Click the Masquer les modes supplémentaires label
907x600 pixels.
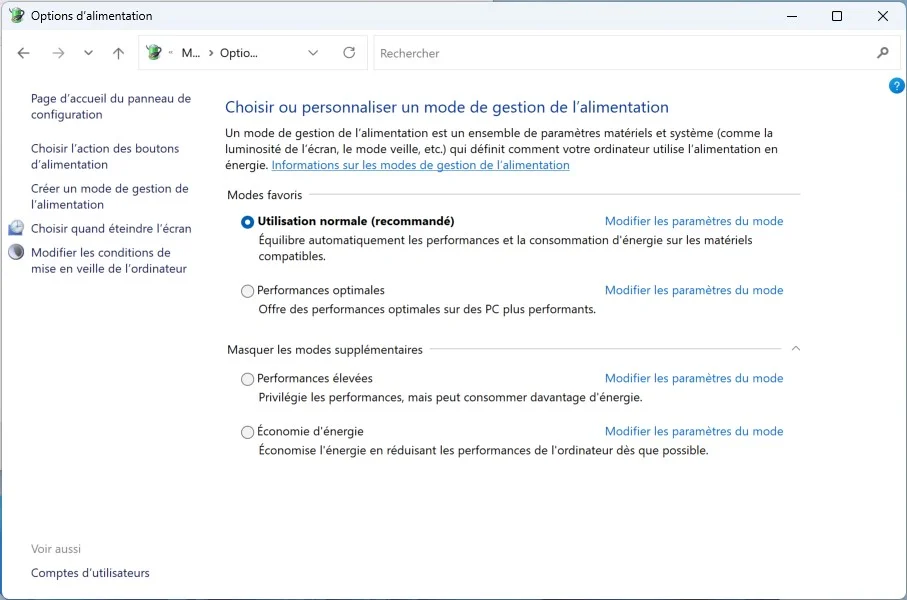pyautogui.click(x=325, y=349)
